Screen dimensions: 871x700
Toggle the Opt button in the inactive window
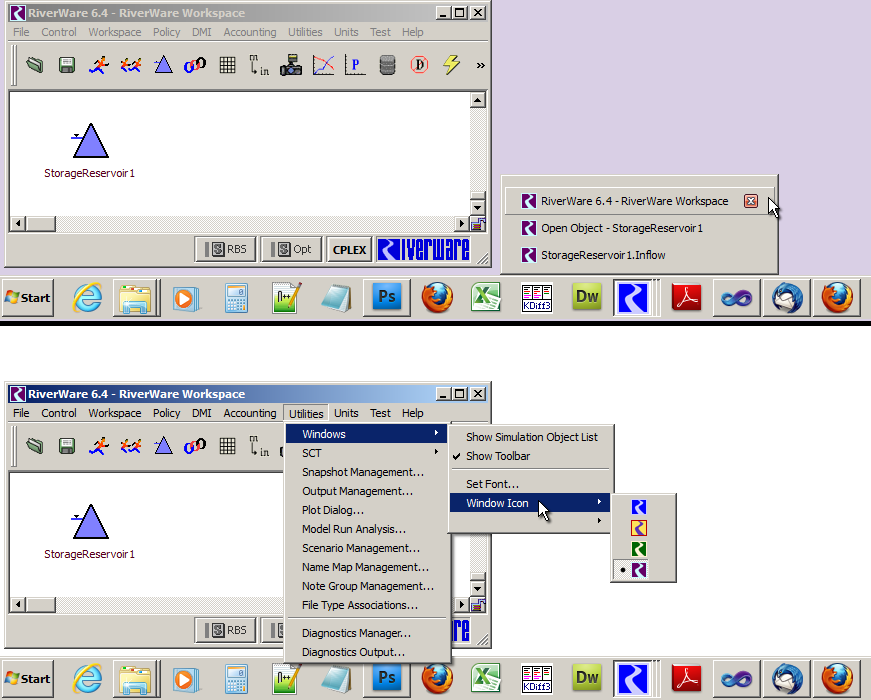(292, 249)
